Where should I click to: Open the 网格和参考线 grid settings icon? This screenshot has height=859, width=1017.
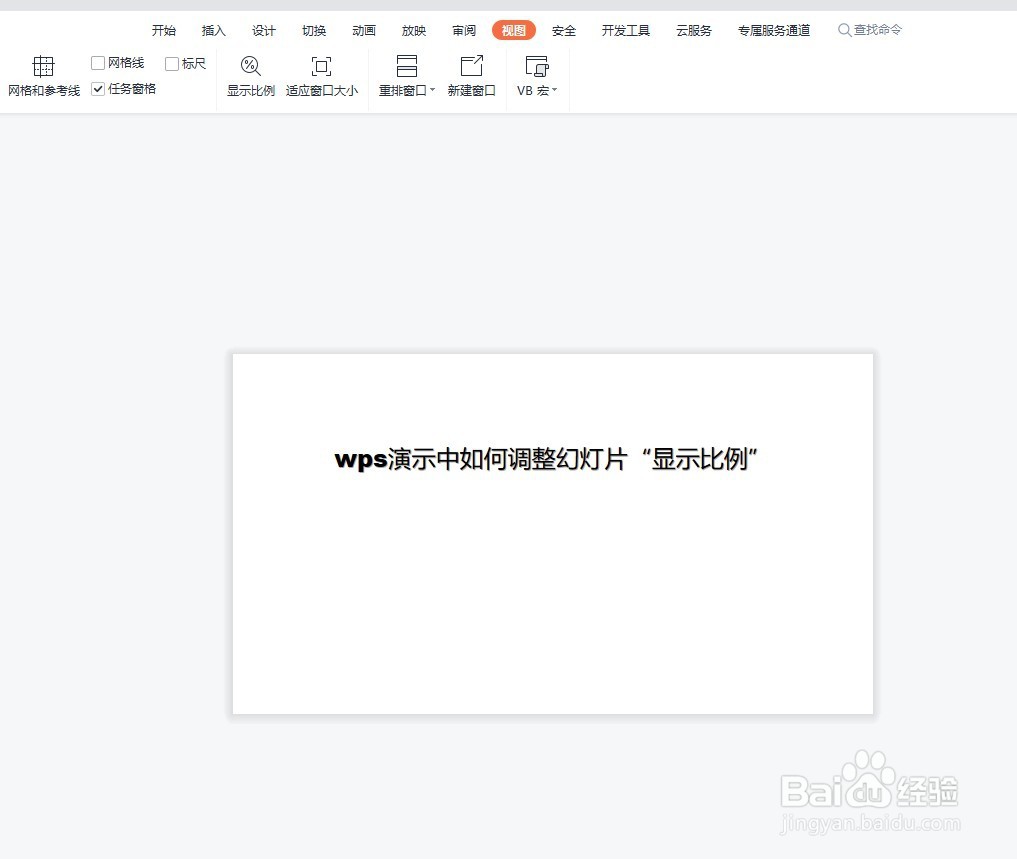pyautogui.click(x=43, y=66)
